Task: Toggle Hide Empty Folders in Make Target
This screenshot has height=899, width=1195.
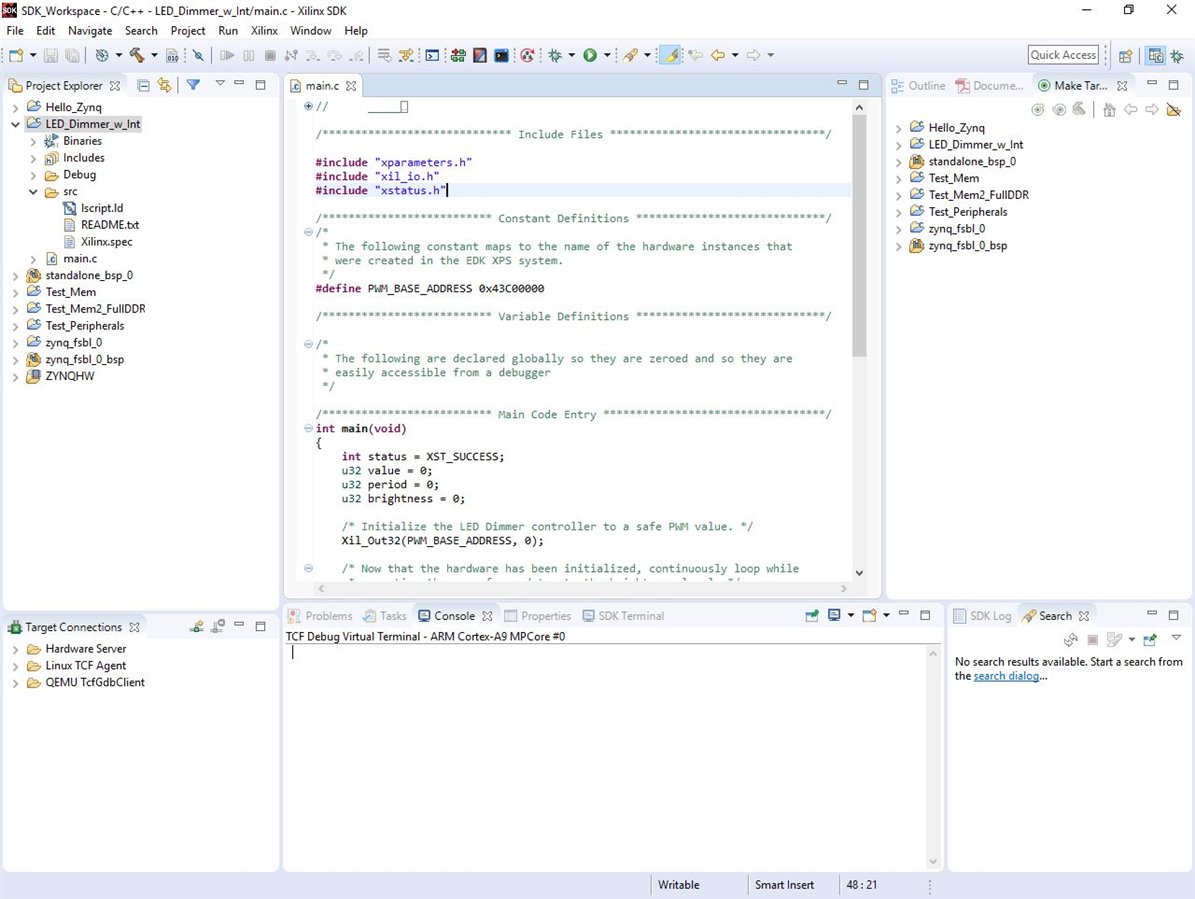Action: pos(1174,110)
